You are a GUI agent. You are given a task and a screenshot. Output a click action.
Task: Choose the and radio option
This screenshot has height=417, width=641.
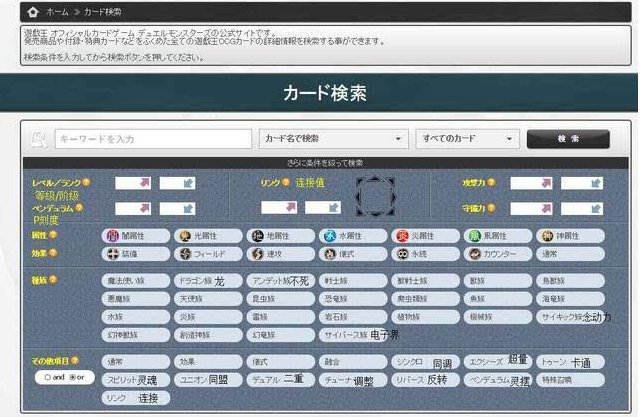pos(47,377)
